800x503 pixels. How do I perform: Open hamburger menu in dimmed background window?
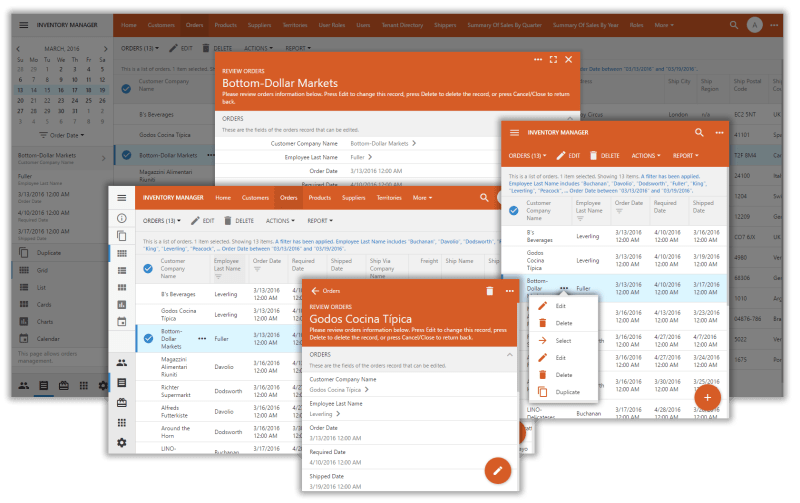23,25
